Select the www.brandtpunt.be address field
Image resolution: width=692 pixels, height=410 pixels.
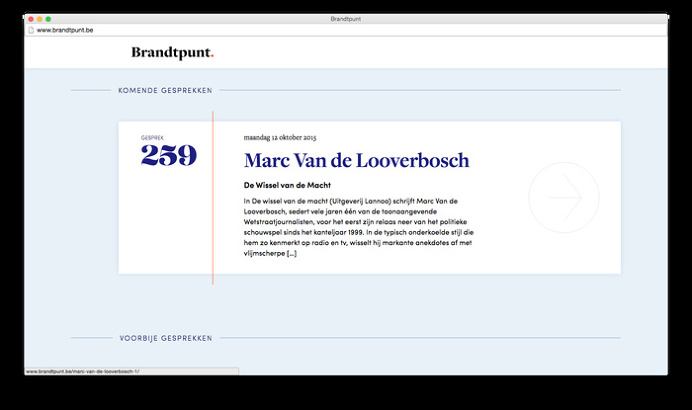coord(346,30)
